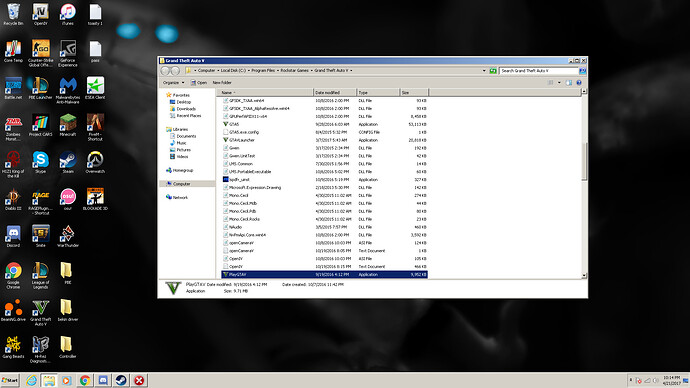The image size is (690, 388).
Task: Open the address bar history dropdown
Action: click(x=484, y=70)
